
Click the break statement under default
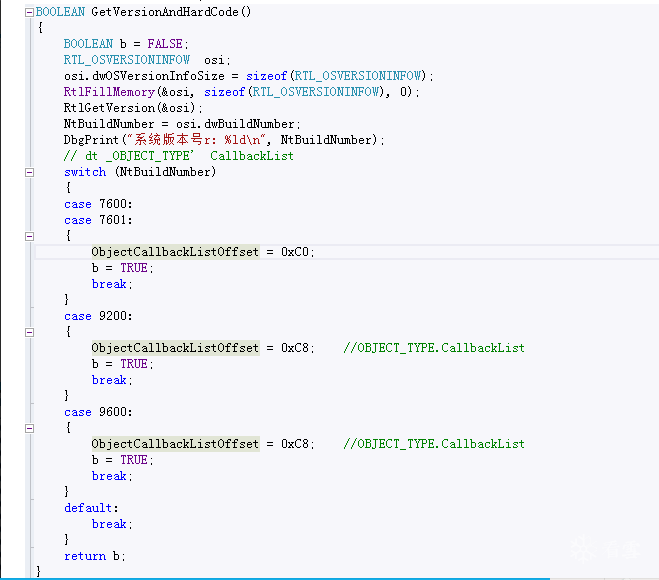click(112, 524)
